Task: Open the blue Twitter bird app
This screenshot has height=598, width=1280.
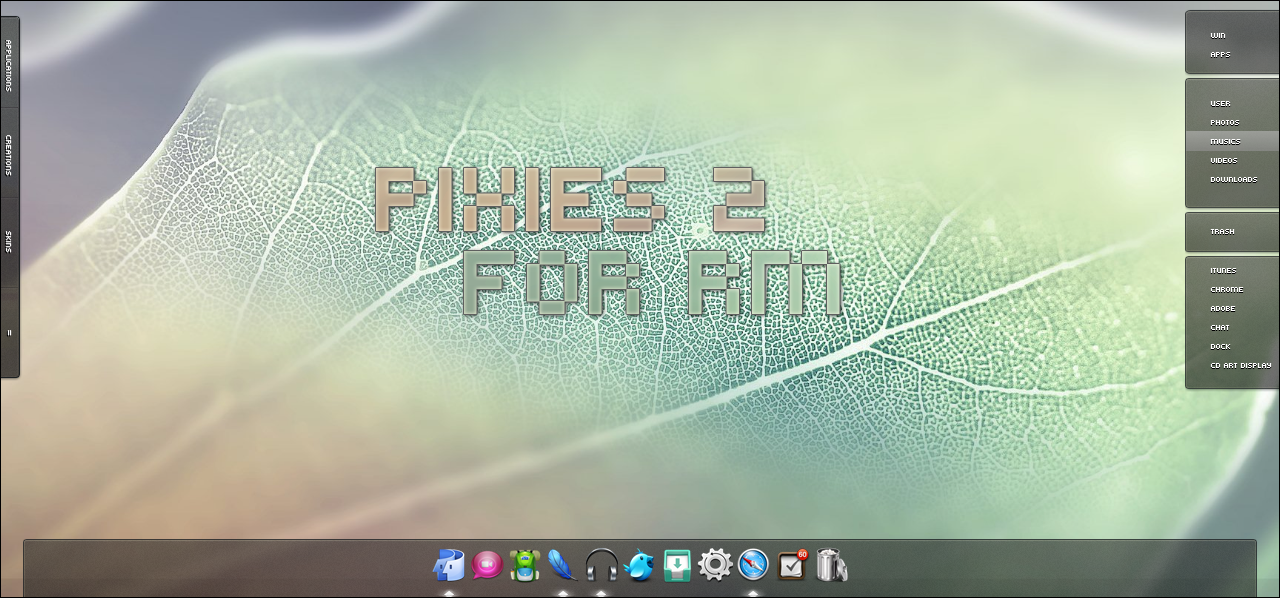Action: coord(639,566)
